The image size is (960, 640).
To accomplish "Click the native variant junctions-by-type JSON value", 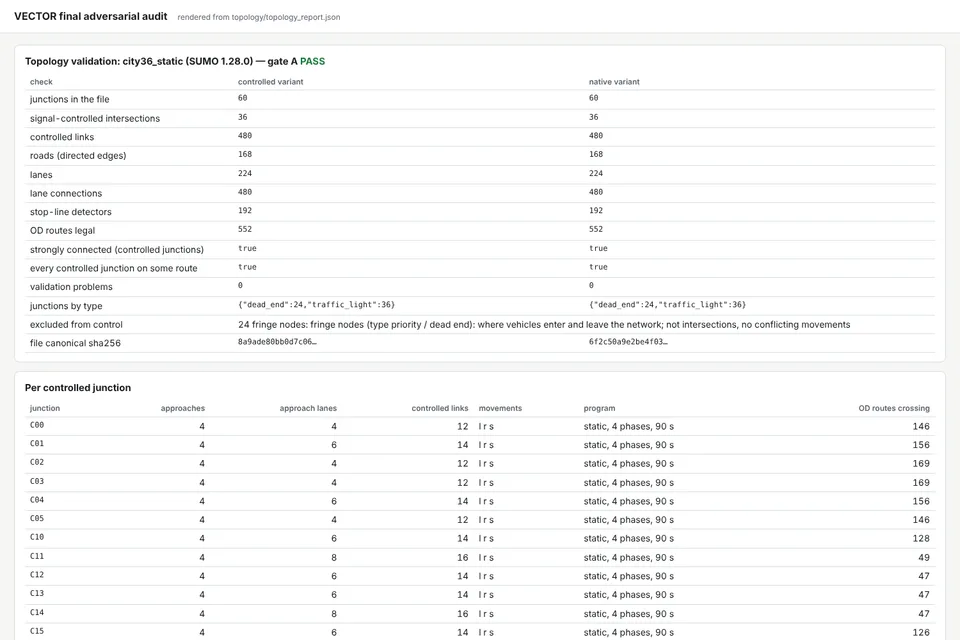I will 667,304.
